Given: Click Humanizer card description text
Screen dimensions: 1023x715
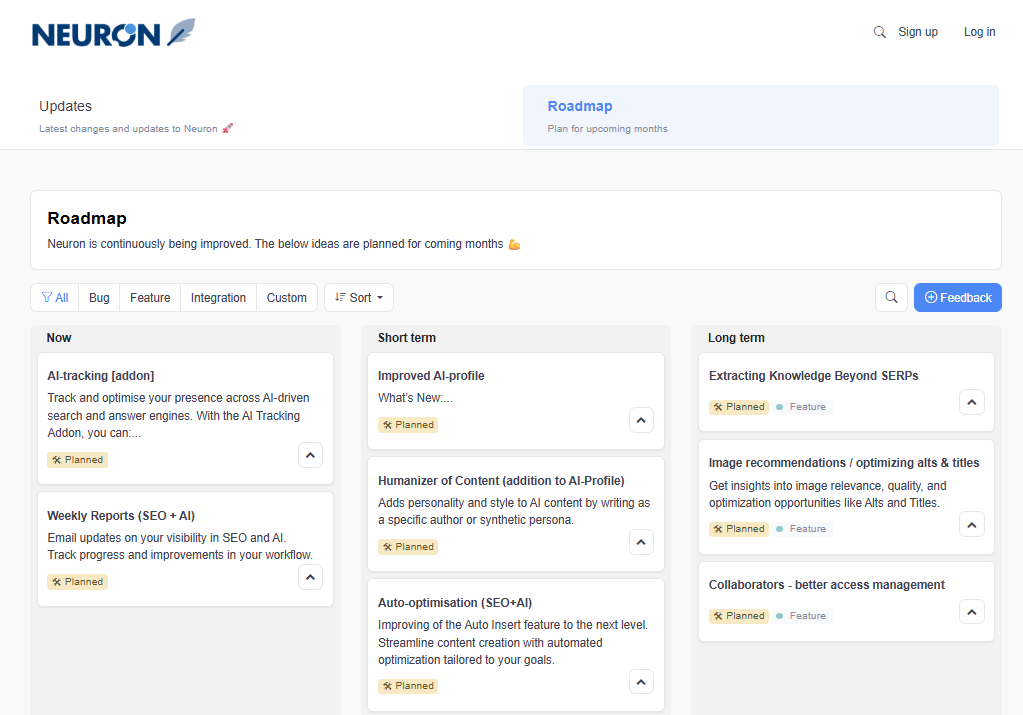Looking at the screenshot, I should point(514,511).
